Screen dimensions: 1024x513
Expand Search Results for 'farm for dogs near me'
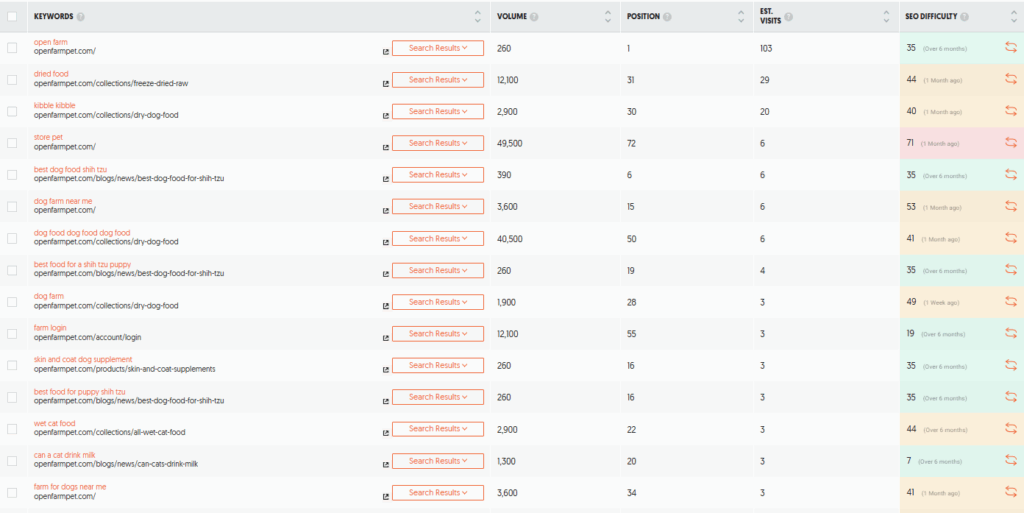(438, 493)
